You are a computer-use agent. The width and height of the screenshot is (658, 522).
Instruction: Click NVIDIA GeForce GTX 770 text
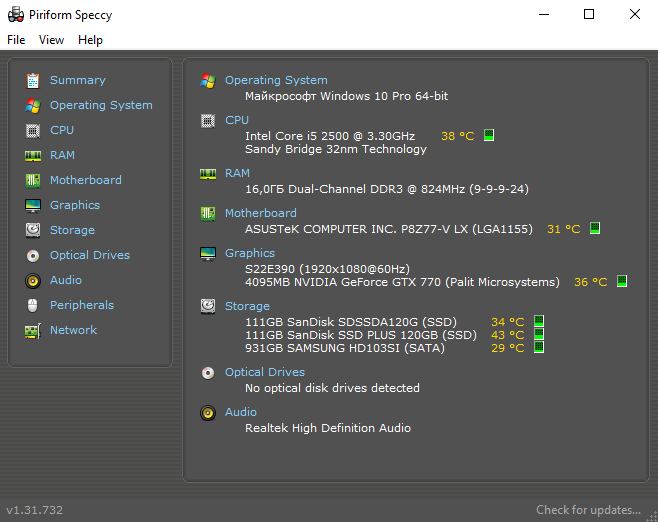(x=402, y=282)
